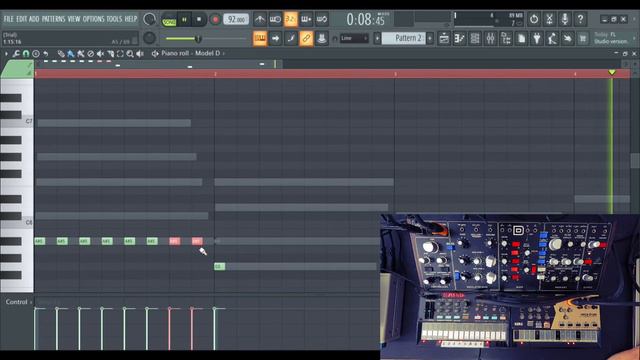
Task: Pause playback with the transport pause button
Action: (184, 19)
